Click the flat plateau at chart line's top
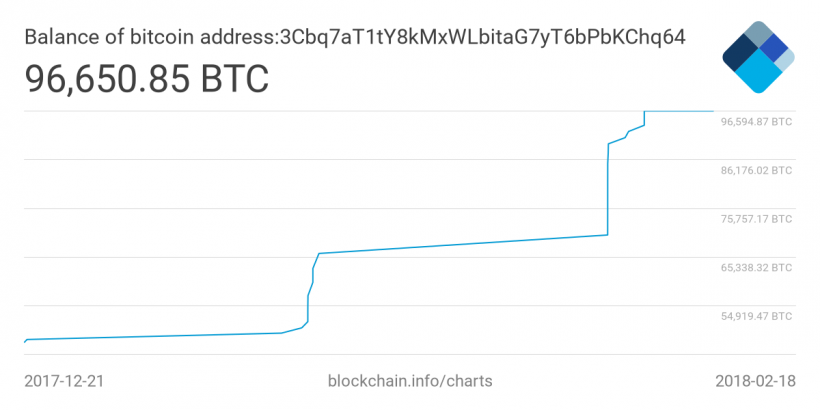 coord(678,111)
